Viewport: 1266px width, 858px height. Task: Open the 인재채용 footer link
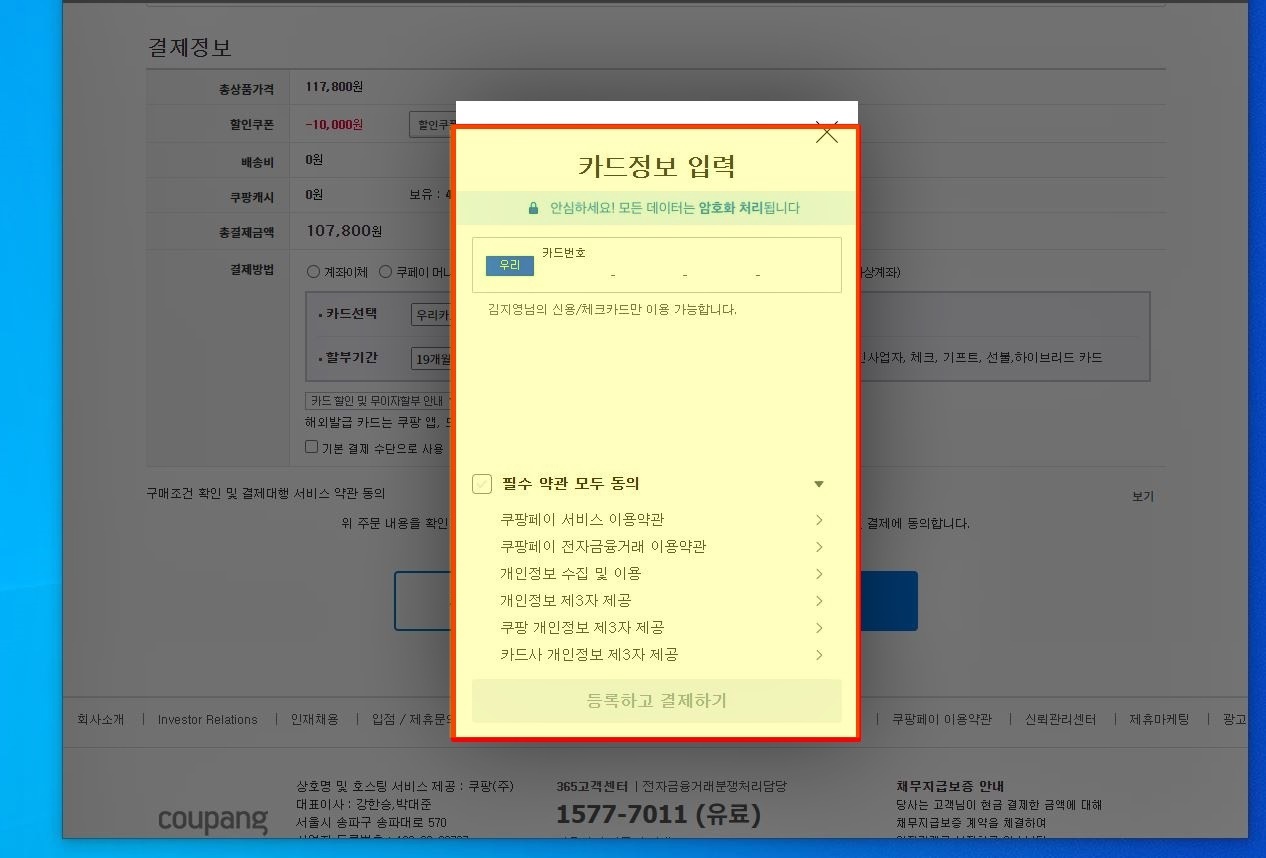coord(315,719)
